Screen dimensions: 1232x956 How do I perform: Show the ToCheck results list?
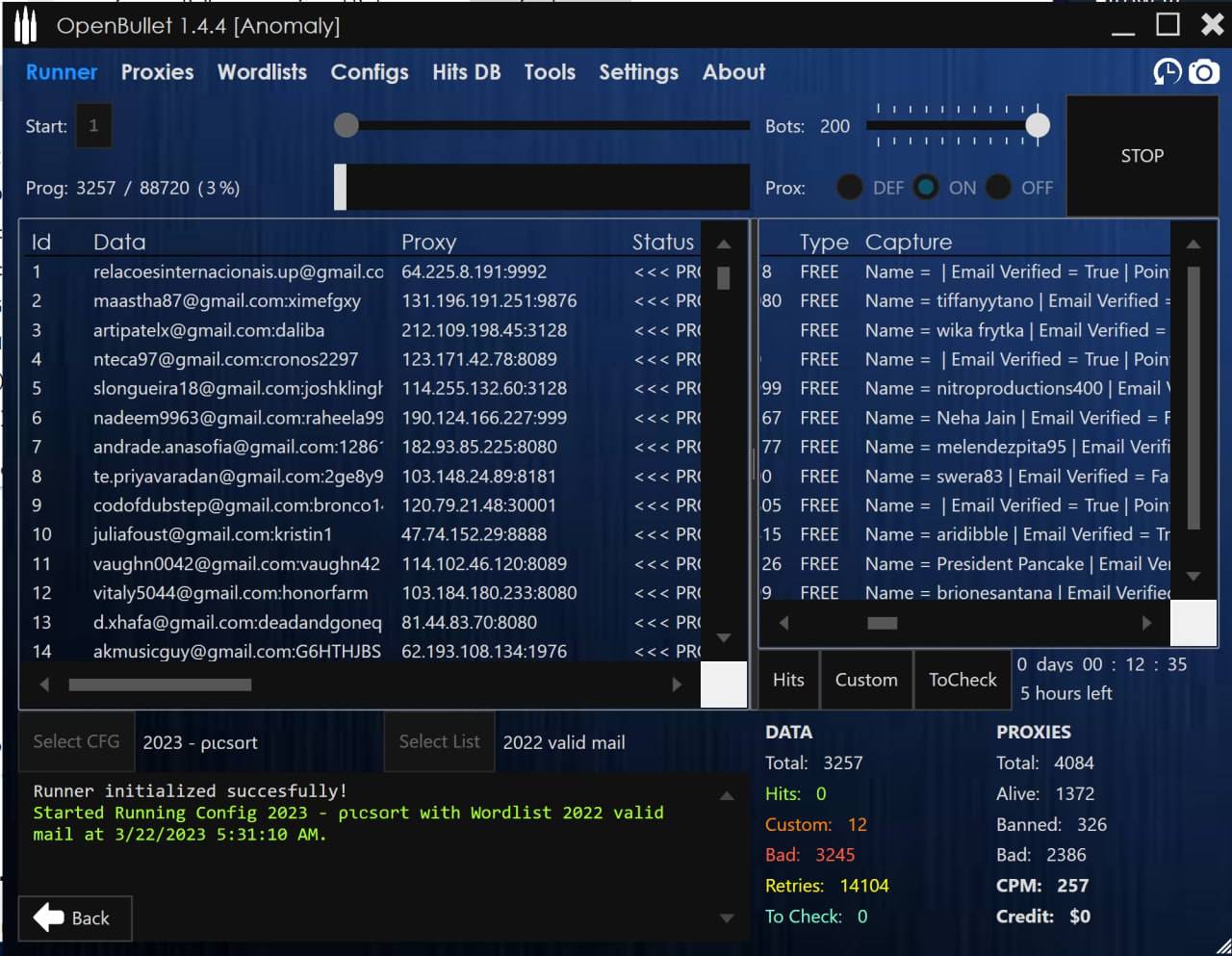[x=962, y=680]
